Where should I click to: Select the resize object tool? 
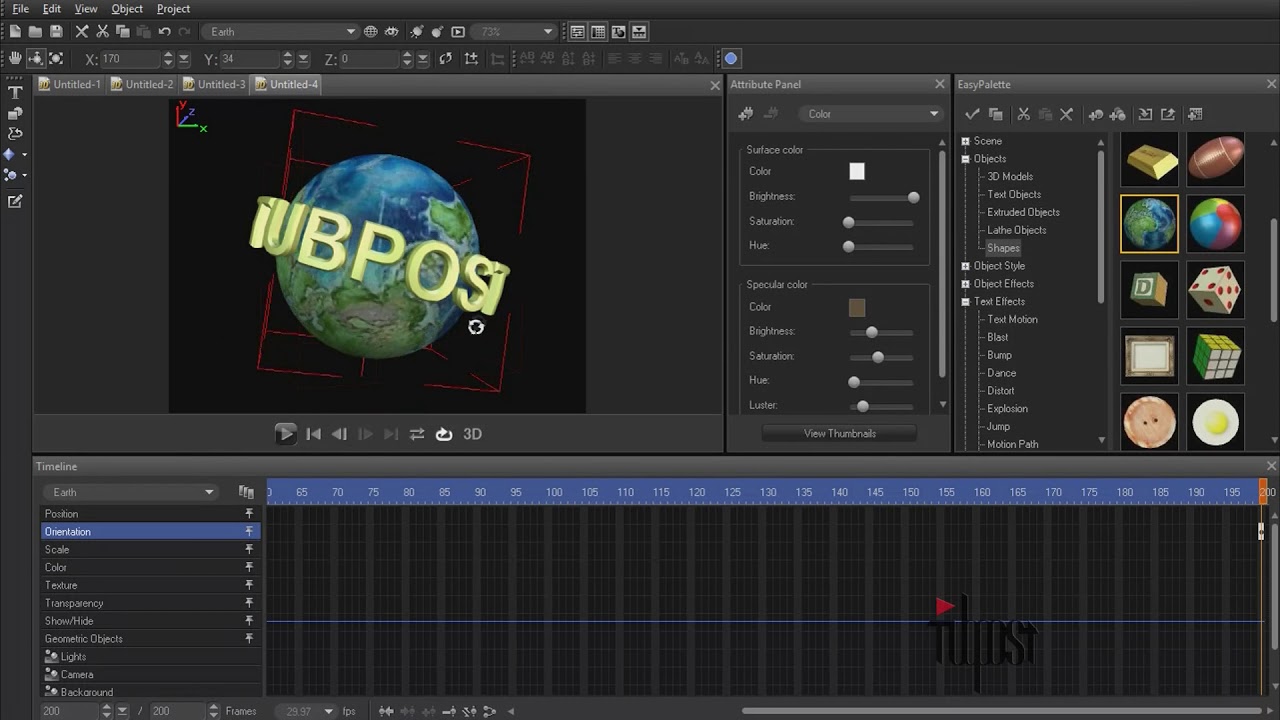click(x=56, y=59)
